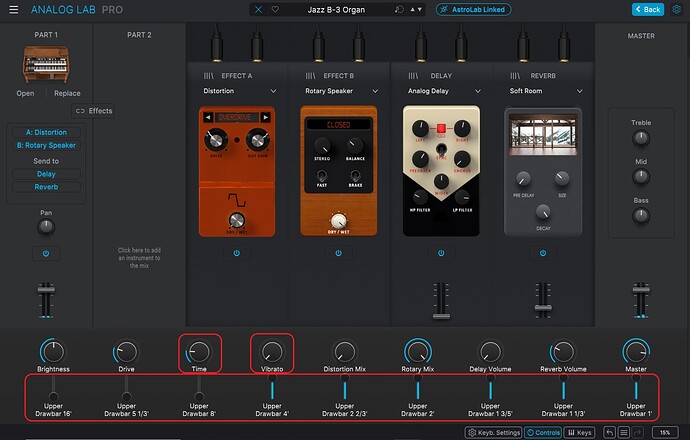Select A: Distortion effect slot
The height and width of the screenshot is (440, 690).
(46, 132)
